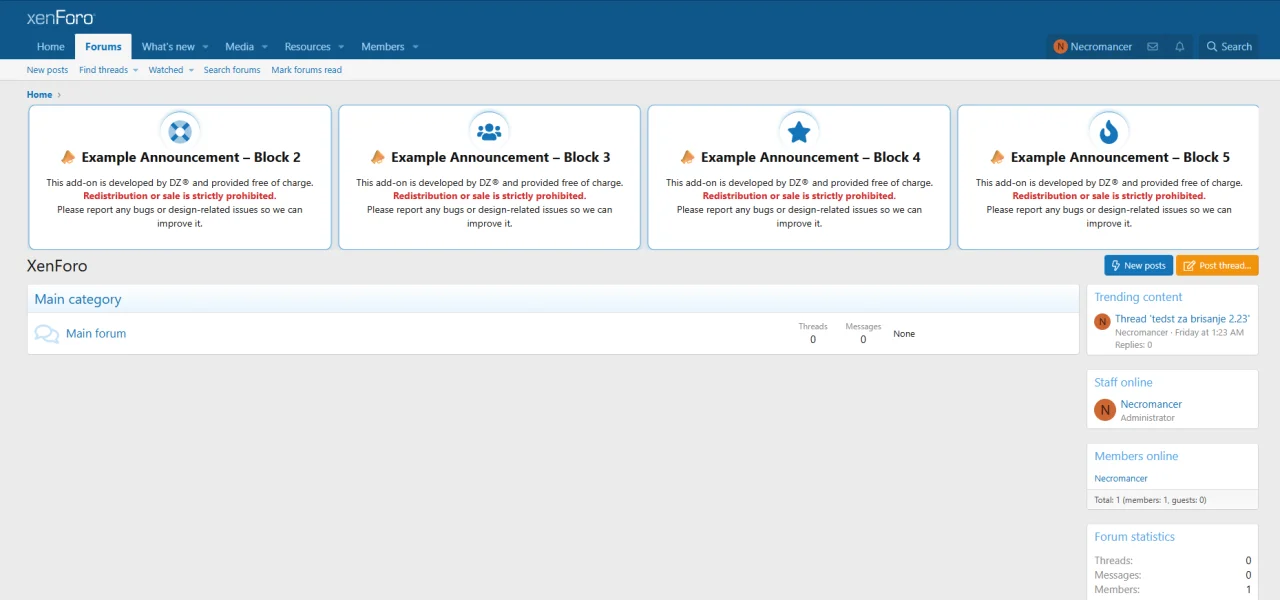
Task: Click the bell icon beside Block 5 title
Action: [998, 157]
